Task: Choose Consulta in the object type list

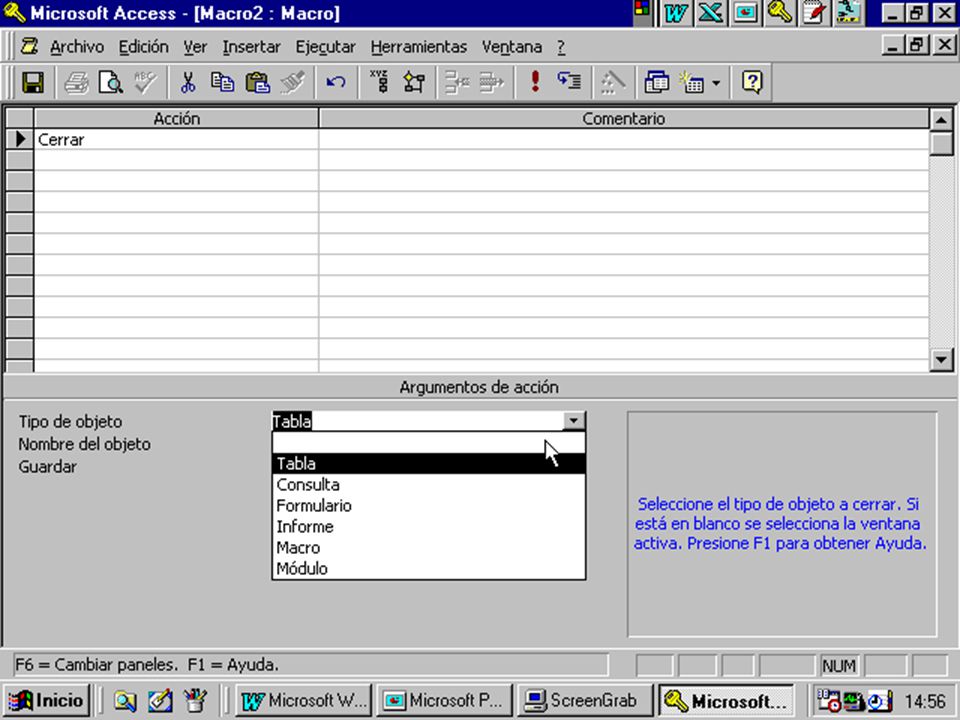Action: coord(429,484)
